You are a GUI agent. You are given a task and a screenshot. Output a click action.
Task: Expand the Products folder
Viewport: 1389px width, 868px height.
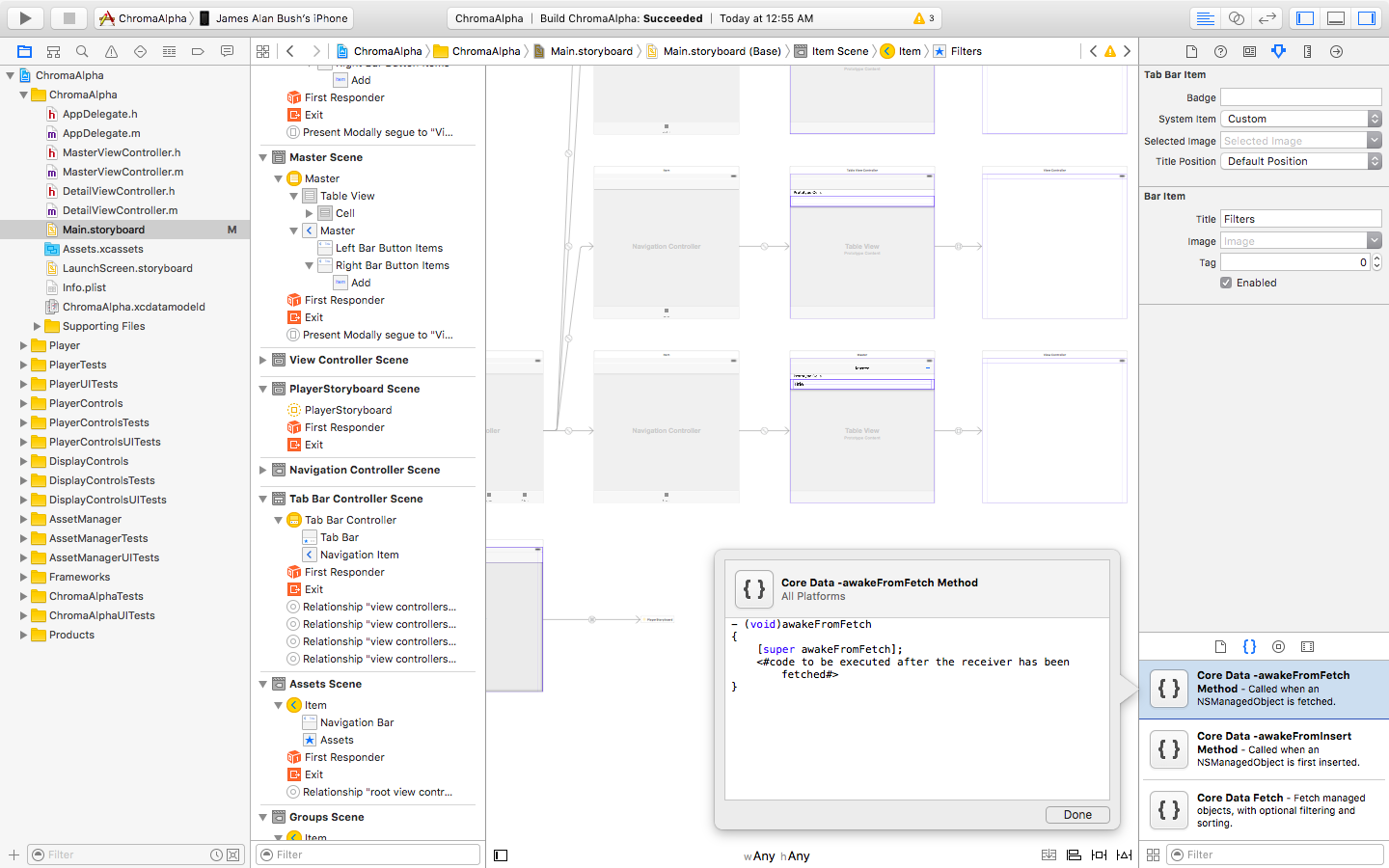[x=23, y=635]
